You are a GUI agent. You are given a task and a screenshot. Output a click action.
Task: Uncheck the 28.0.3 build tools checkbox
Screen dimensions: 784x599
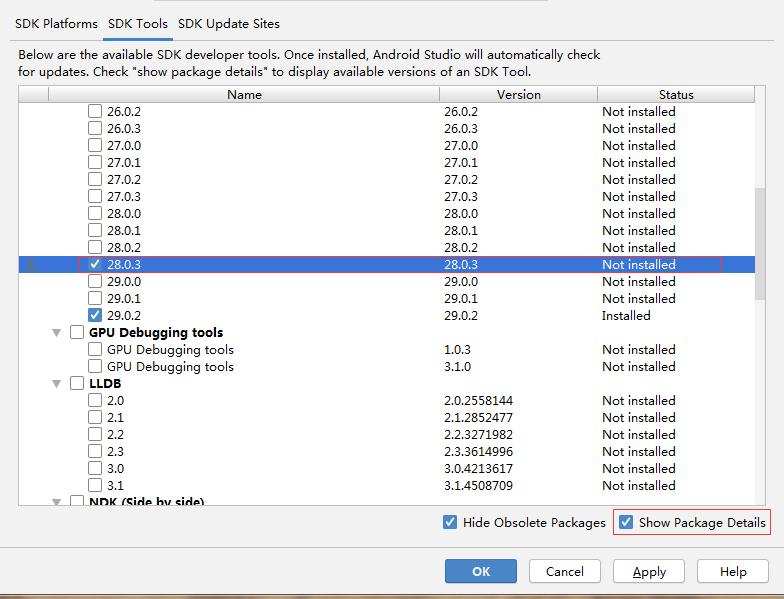95,265
